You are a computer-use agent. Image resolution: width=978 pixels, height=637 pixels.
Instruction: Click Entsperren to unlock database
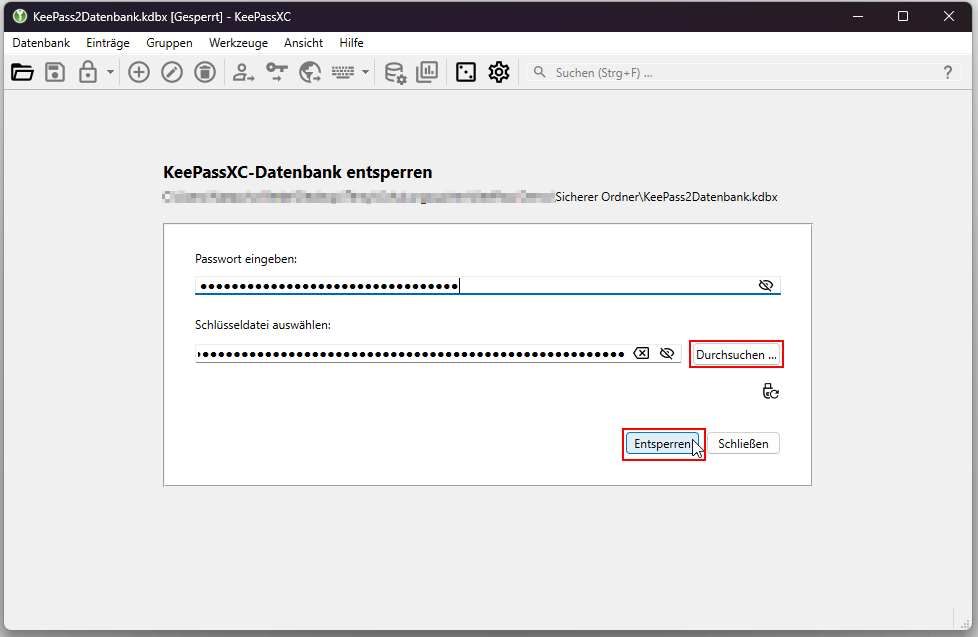point(663,444)
